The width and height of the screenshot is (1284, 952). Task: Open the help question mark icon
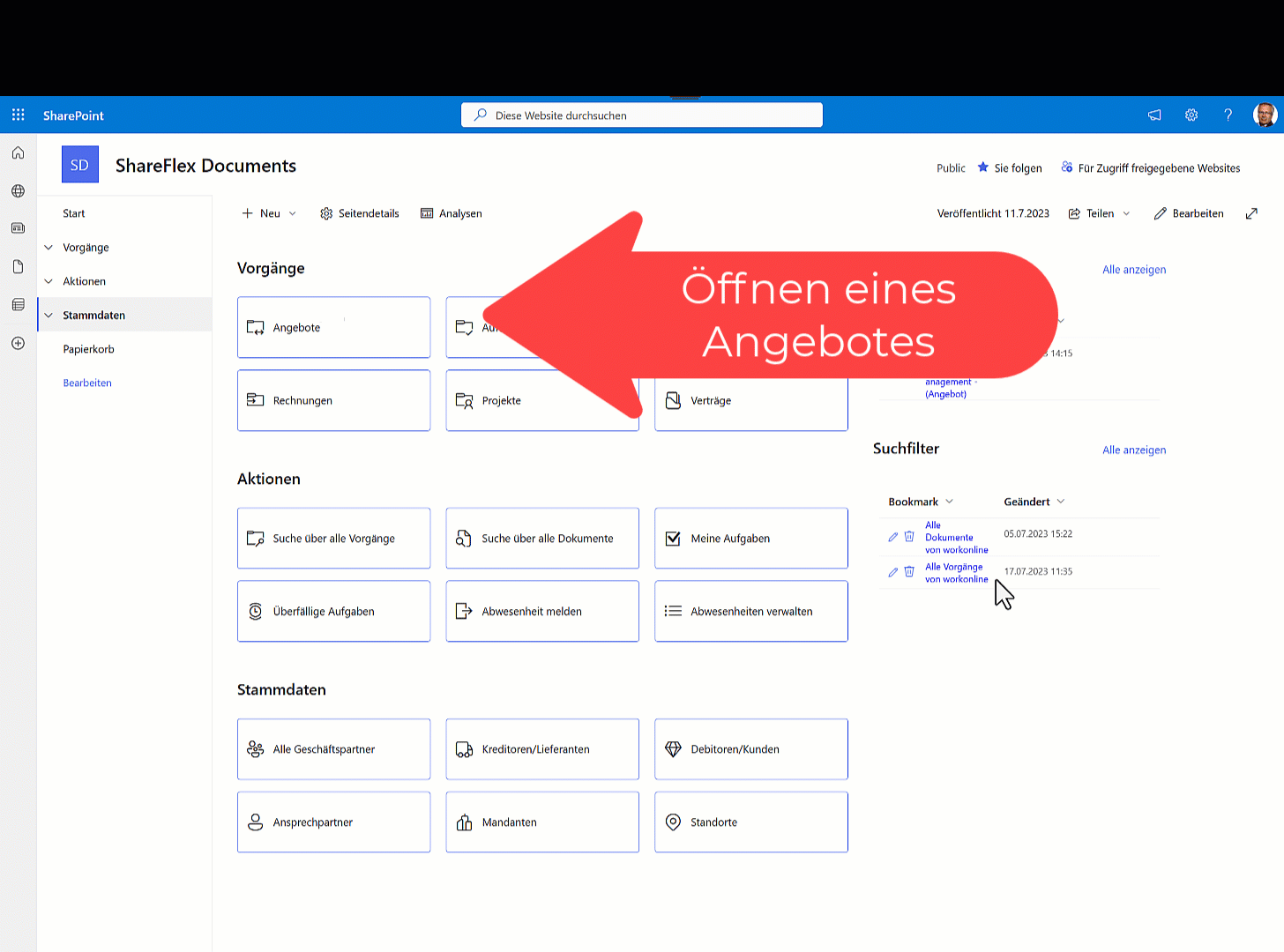tap(1228, 115)
